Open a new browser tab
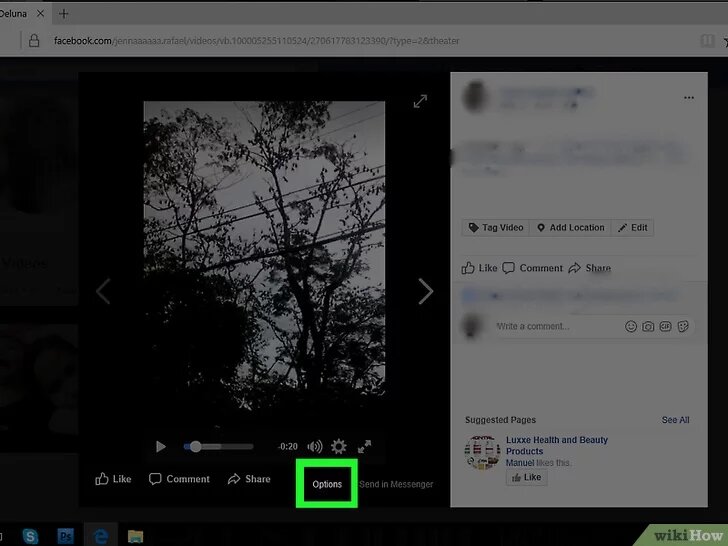The image size is (728, 546). (64, 14)
